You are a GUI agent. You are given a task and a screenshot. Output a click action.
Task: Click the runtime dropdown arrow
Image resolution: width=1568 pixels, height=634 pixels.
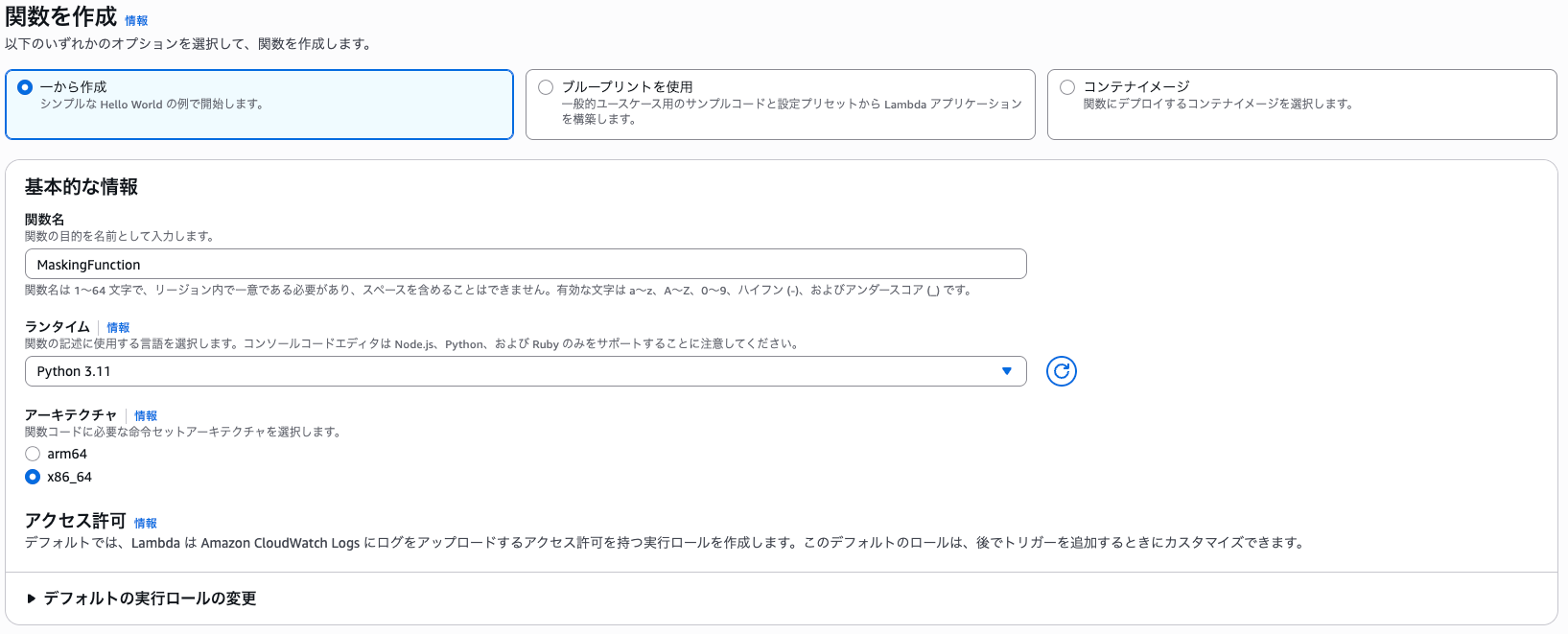(1007, 371)
